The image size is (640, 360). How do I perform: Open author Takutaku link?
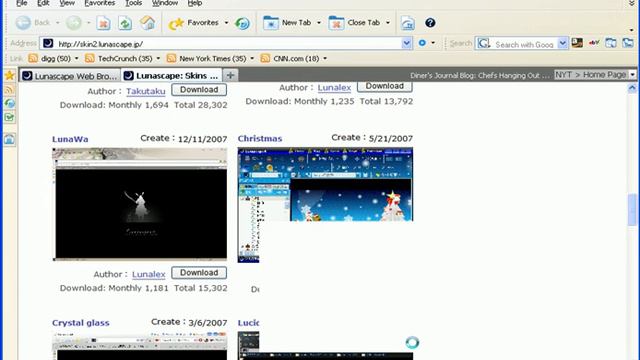tap(146, 91)
